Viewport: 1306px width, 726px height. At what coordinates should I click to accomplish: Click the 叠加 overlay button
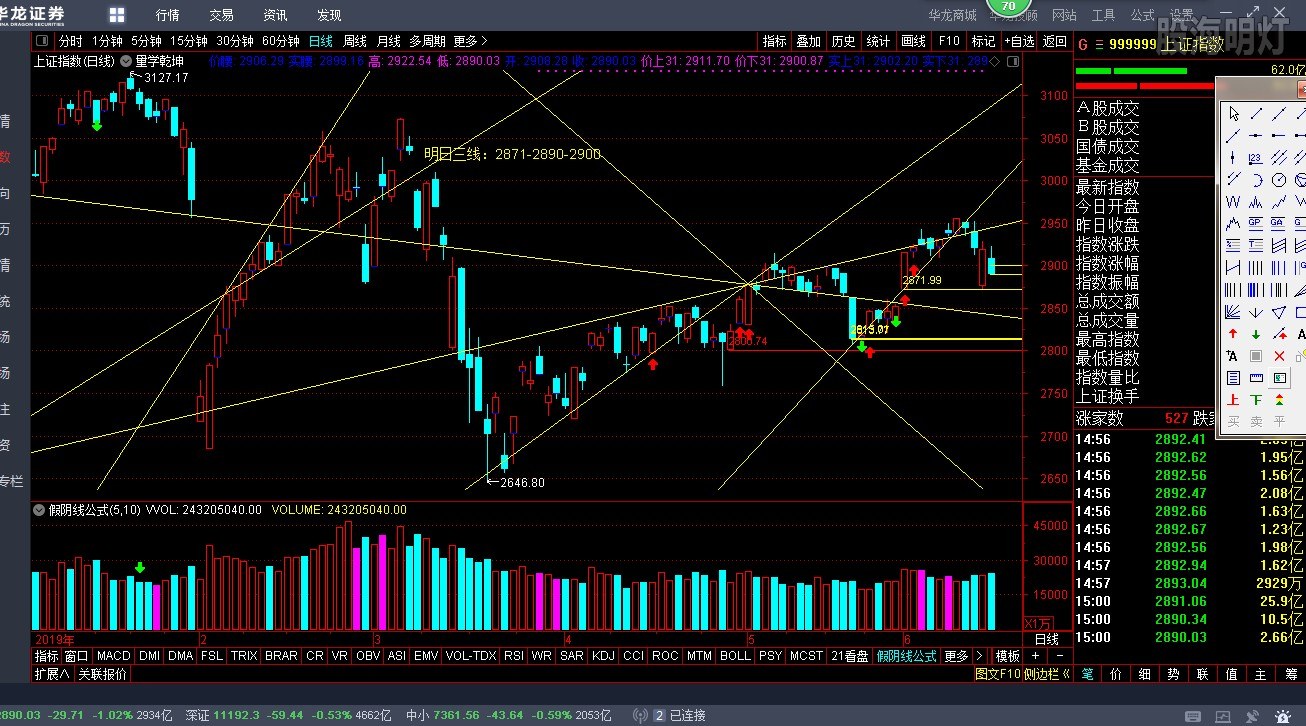[808, 41]
